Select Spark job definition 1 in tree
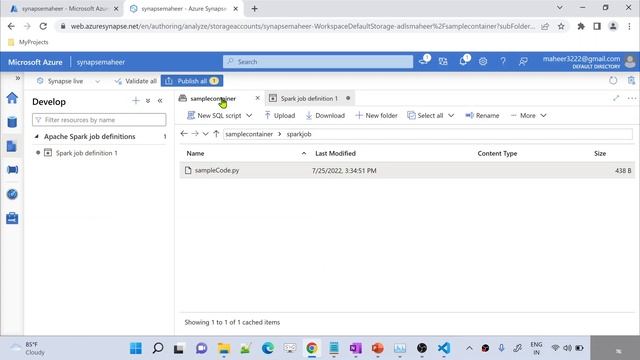The height and width of the screenshot is (360, 640). pos(87,153)
